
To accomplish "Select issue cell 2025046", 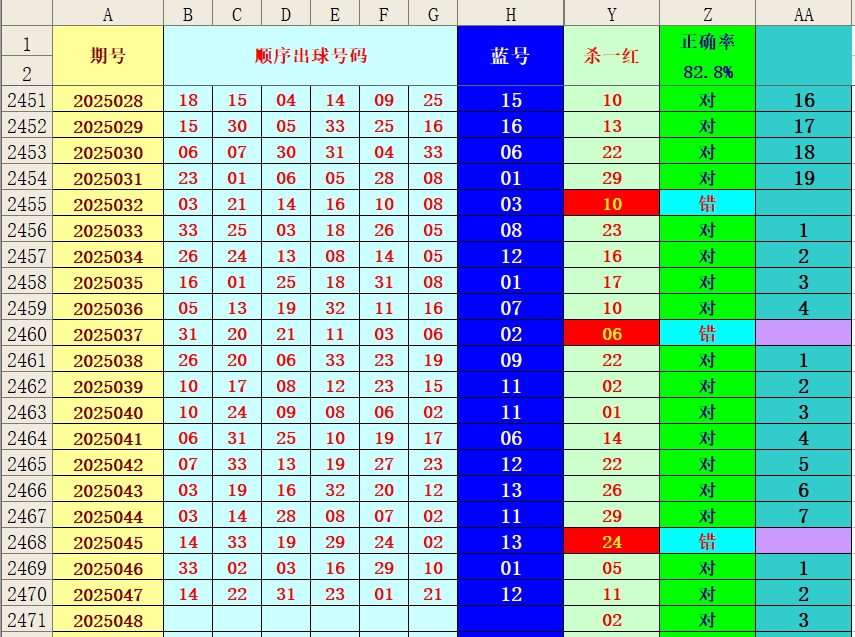I will tap(108, 568).
